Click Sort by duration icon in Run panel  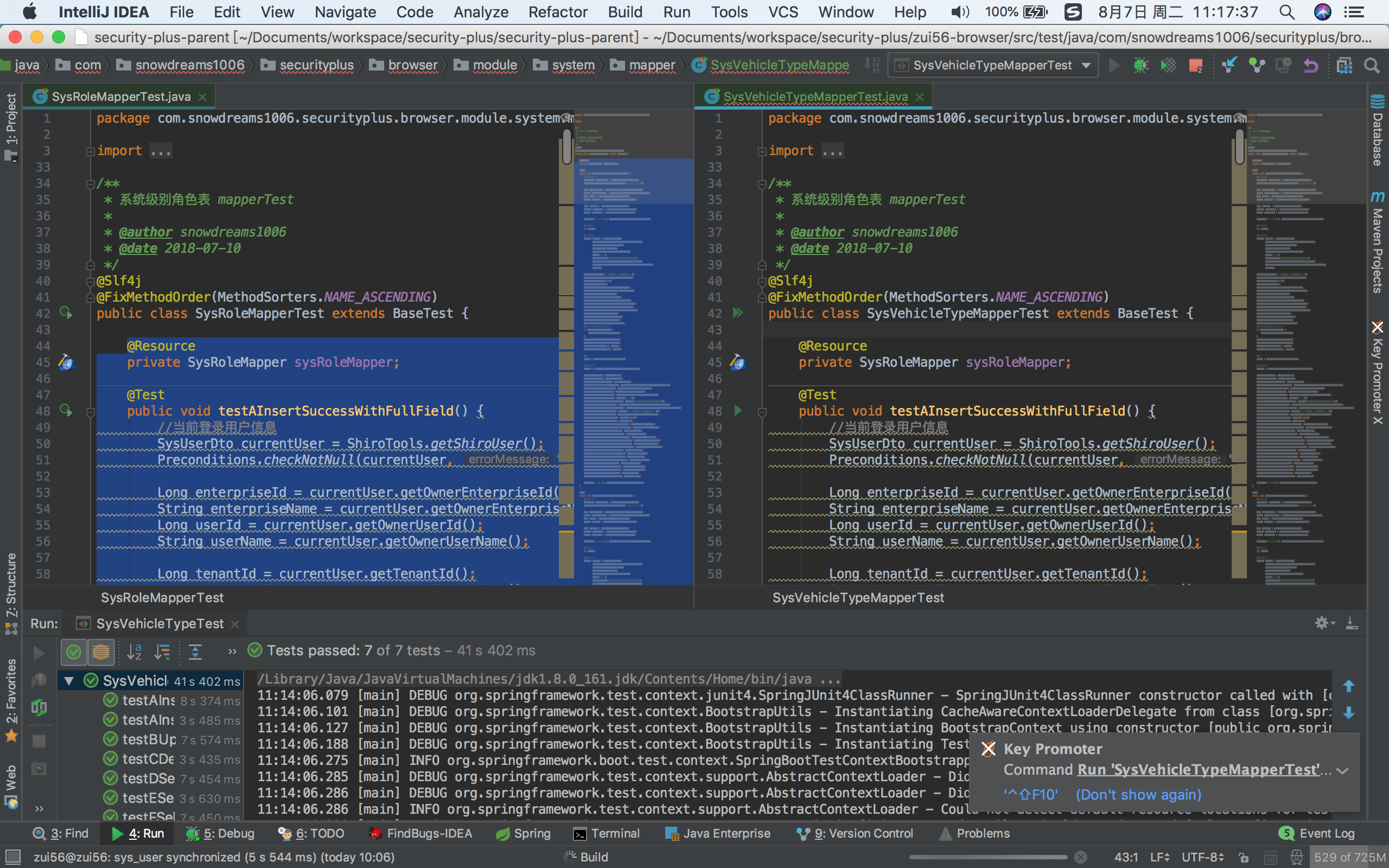click(x=162, y=652)
